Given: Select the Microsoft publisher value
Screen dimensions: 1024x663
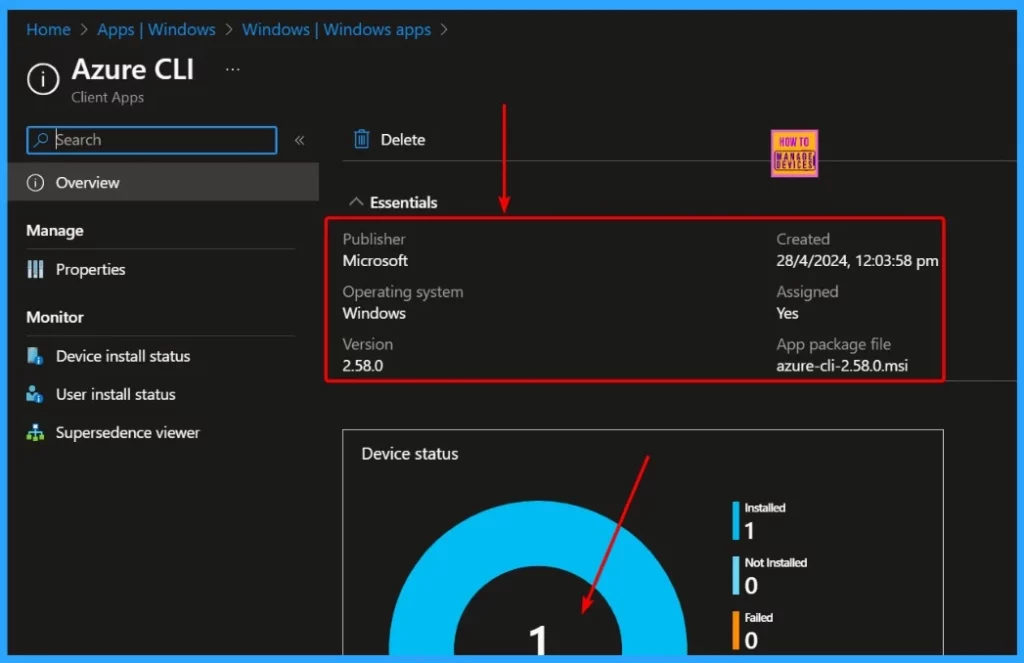Looking at the screenshot, I should click(x=375, y=261).
